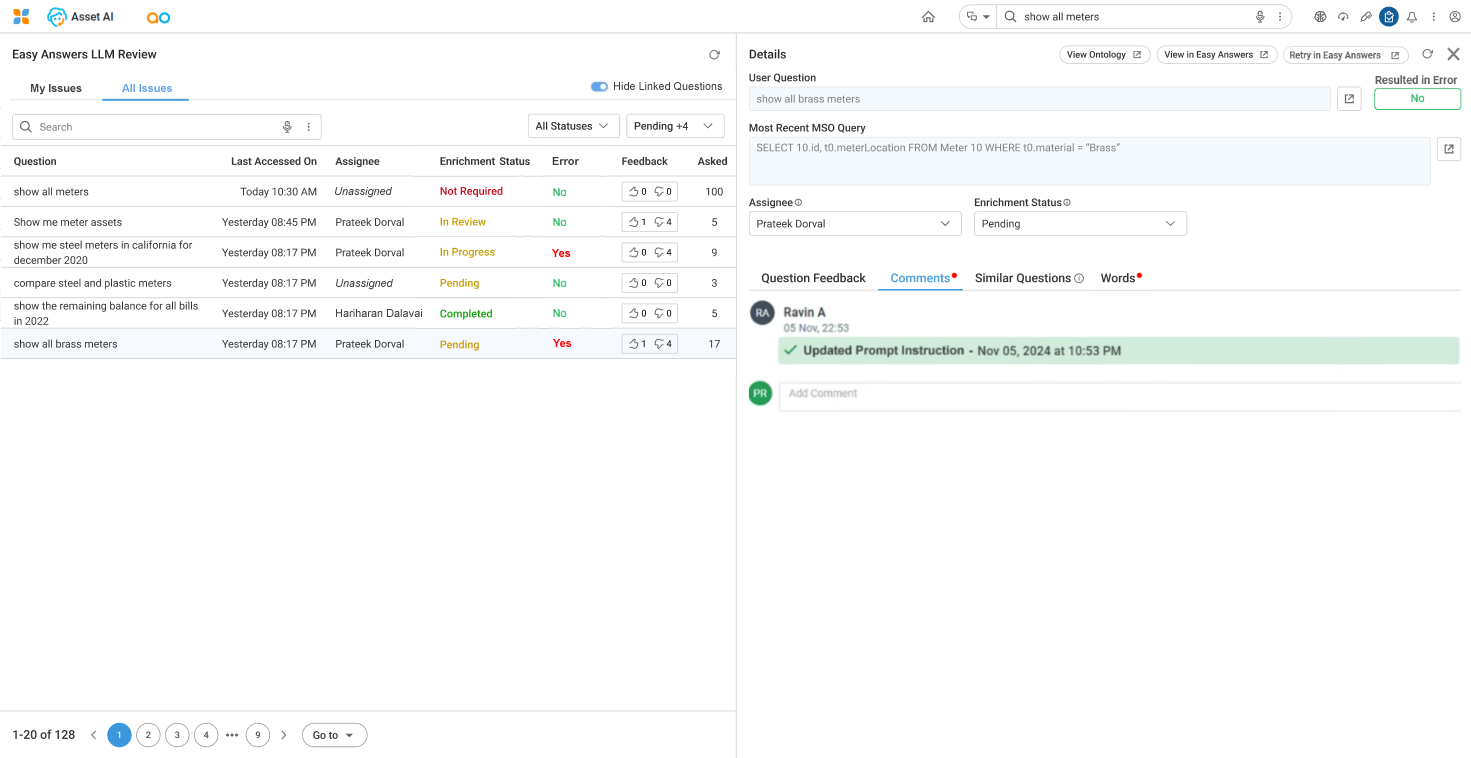Refresh the Easy Answers LLM Review list
1471x758 pixels.
pyautogui.click(x=714, y=55)
